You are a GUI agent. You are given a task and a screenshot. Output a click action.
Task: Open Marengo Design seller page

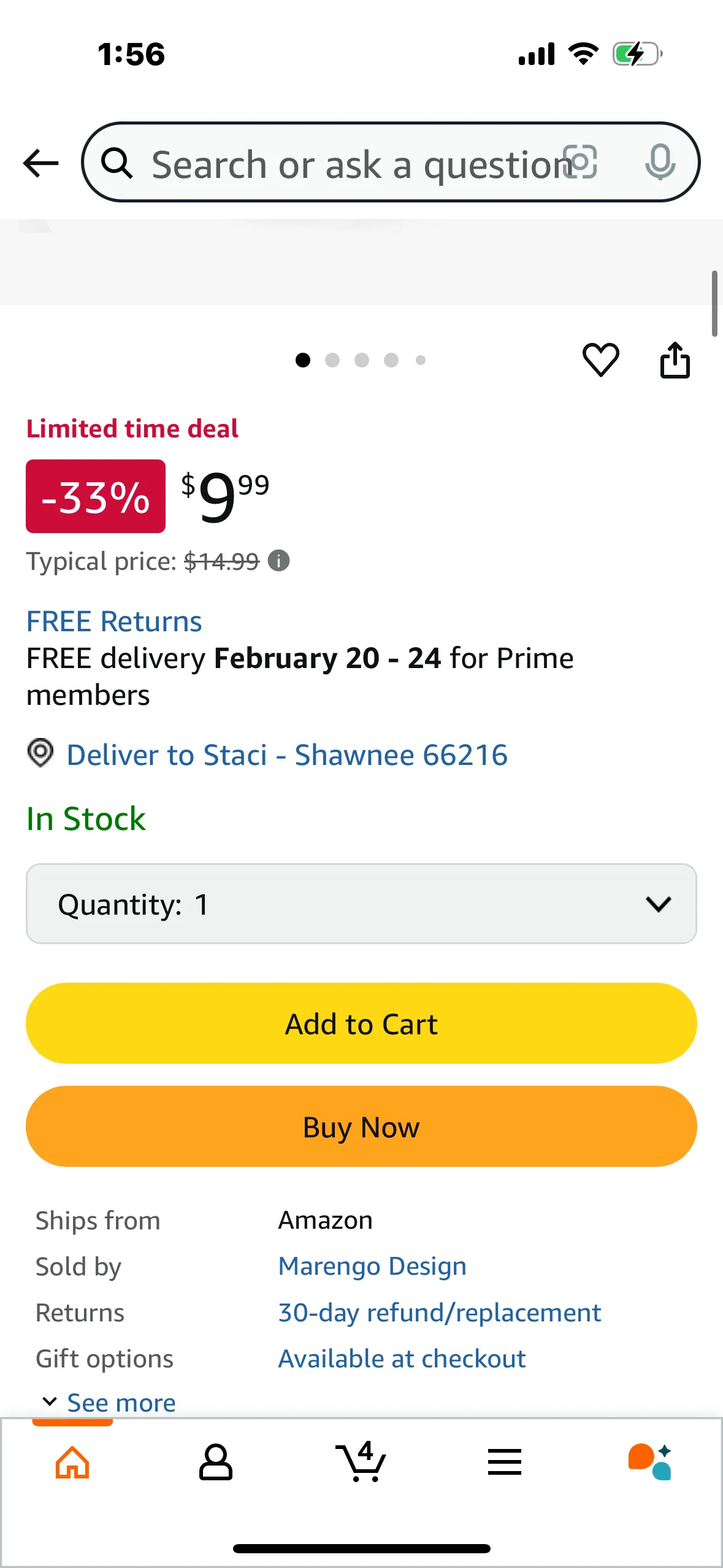(x=372, y=1266)
